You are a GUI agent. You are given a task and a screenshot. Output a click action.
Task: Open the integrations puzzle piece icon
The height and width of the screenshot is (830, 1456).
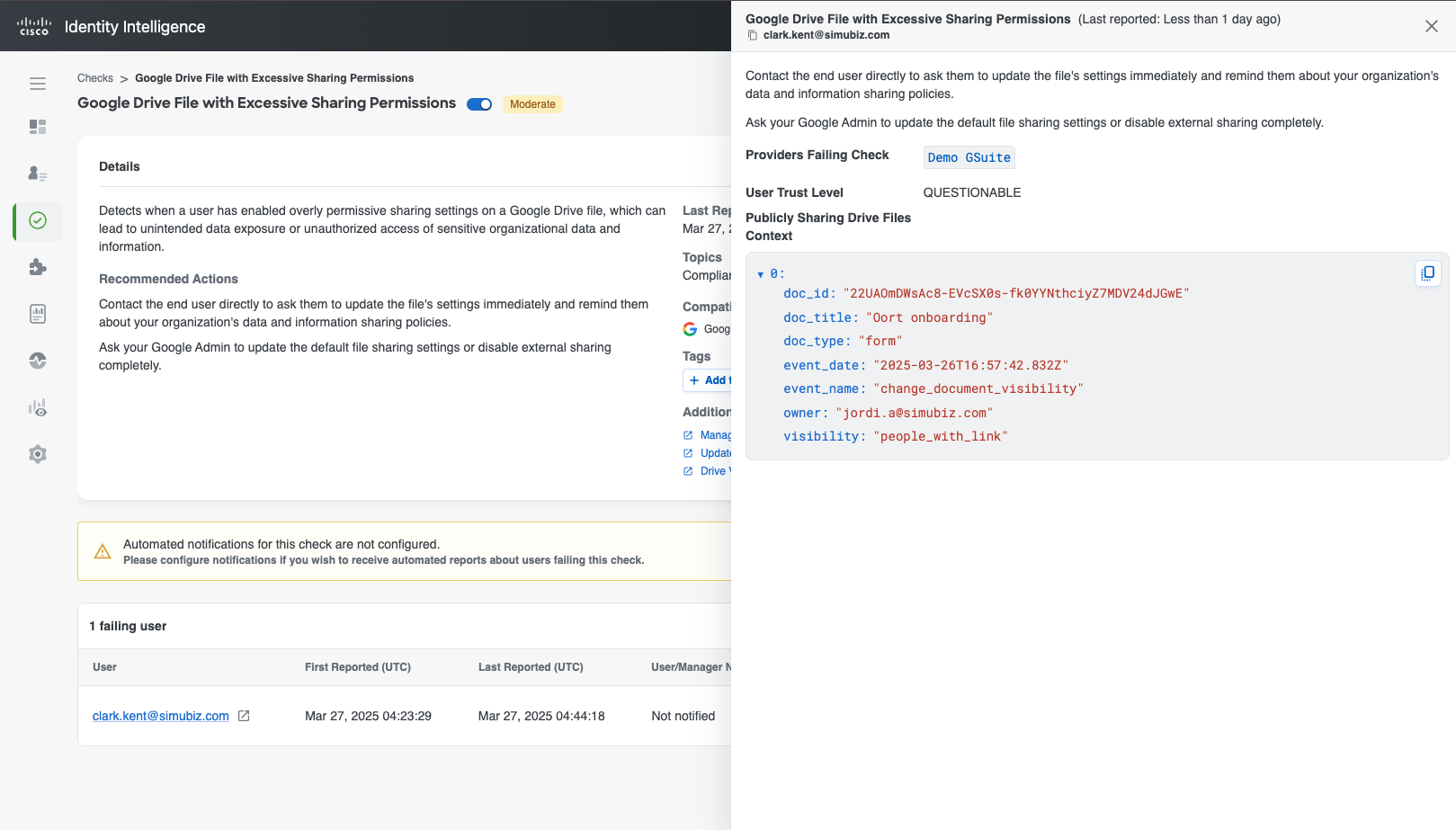38,267
